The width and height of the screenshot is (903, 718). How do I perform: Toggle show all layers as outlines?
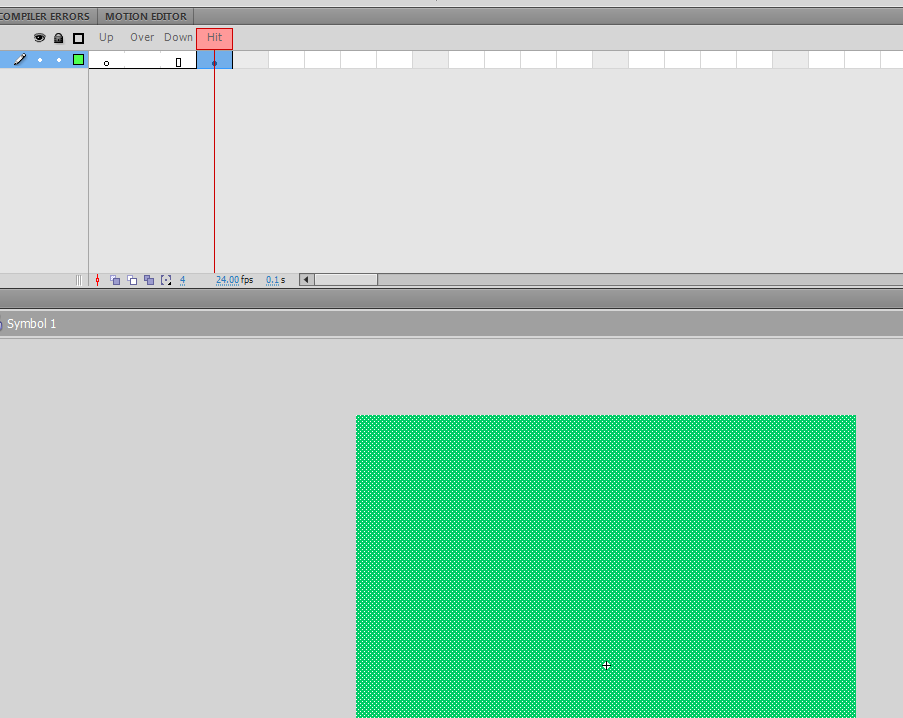78,39
